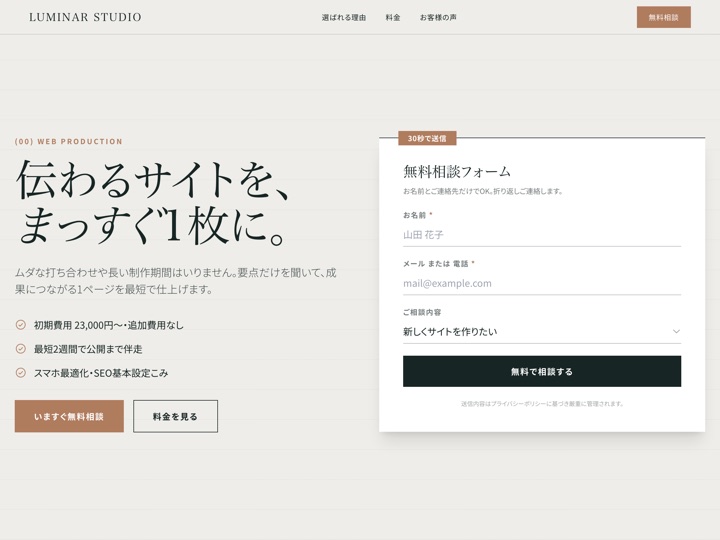Open the お客様の声 nav item
This screenshot has width=720, height=540.
point(438,17)
